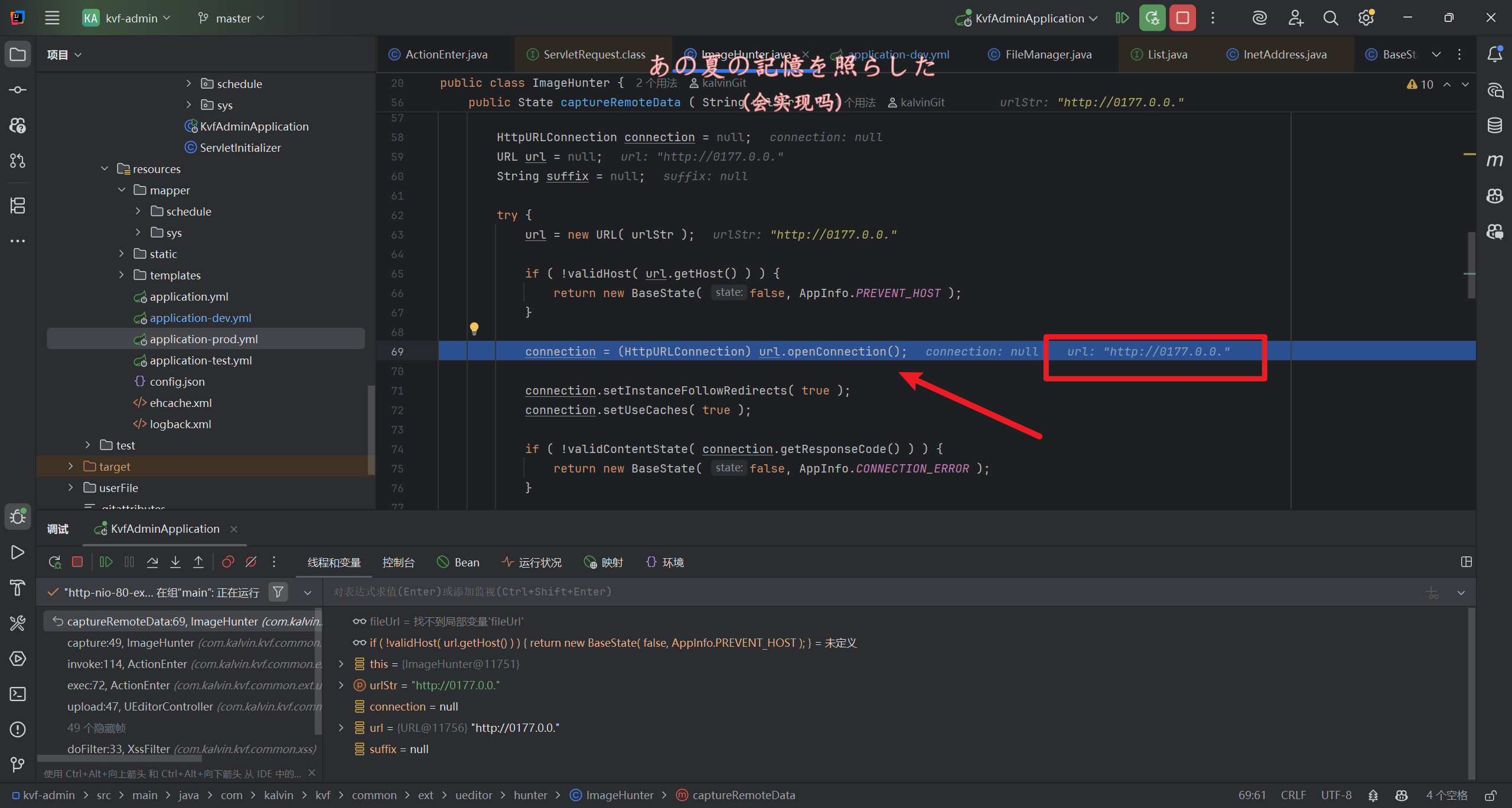Image resolution: width=1512 pixels, height=808 pixels.
Task: Open the Debug tool window icon
Action: [x=18, y=516]
